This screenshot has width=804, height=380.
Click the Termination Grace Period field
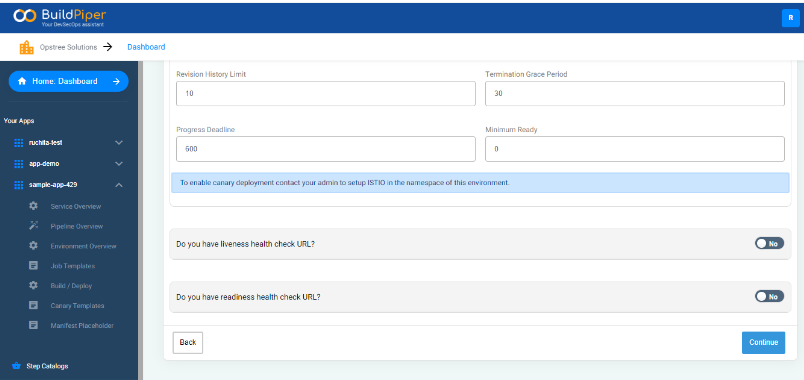pos(635,93)
